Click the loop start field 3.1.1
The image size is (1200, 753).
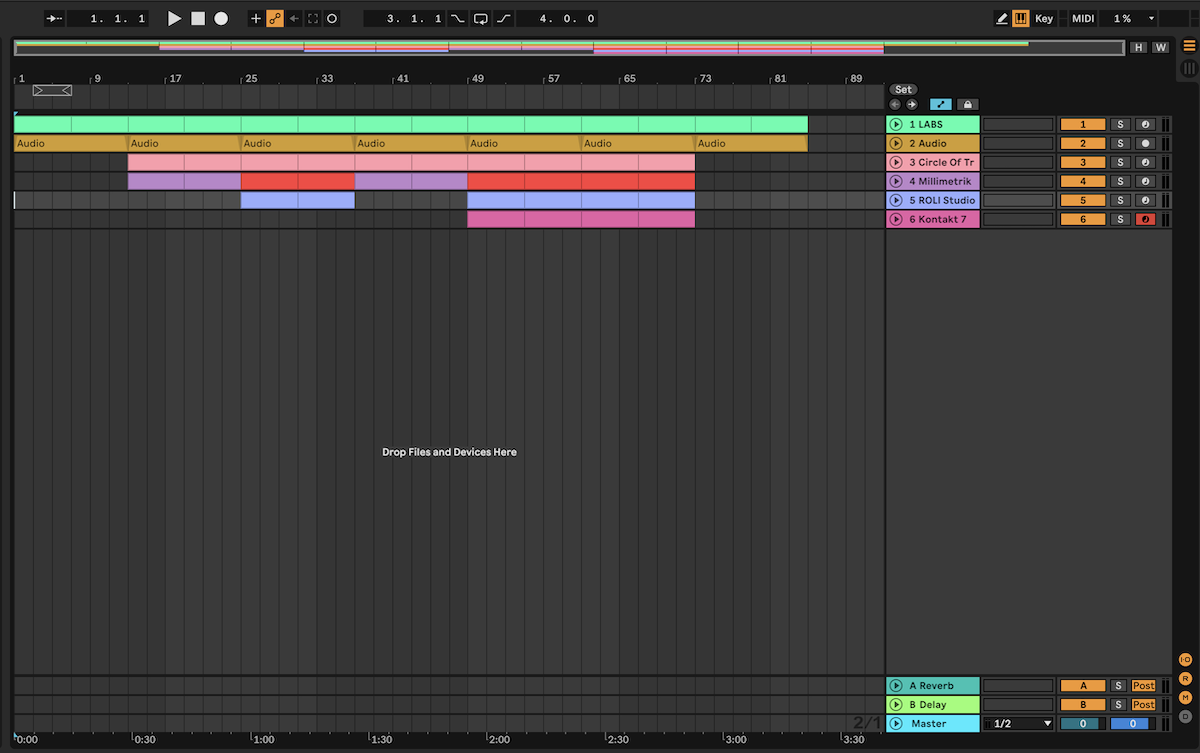404,18
